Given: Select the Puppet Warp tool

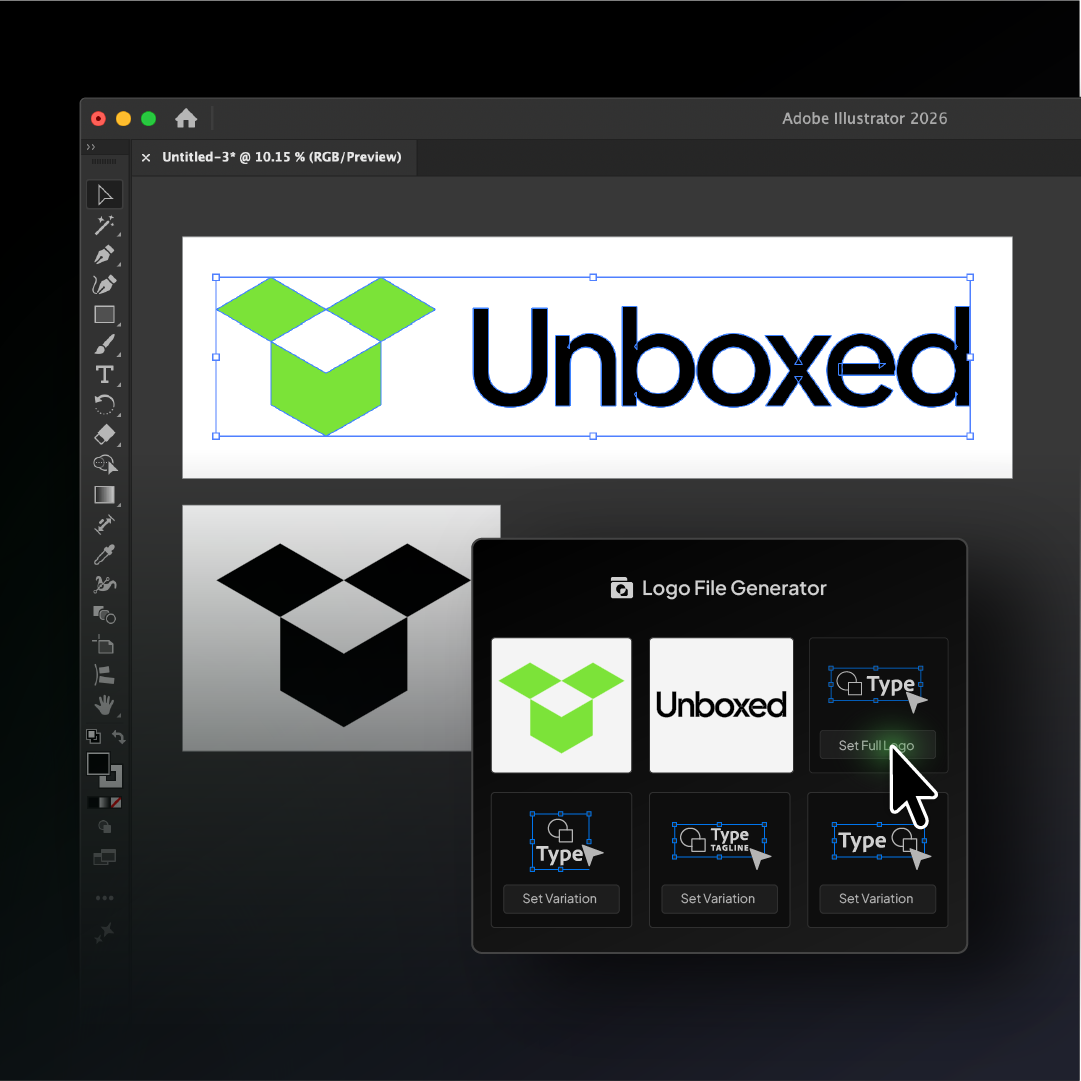Looking at the screenshot, I should tap(105, 585).
